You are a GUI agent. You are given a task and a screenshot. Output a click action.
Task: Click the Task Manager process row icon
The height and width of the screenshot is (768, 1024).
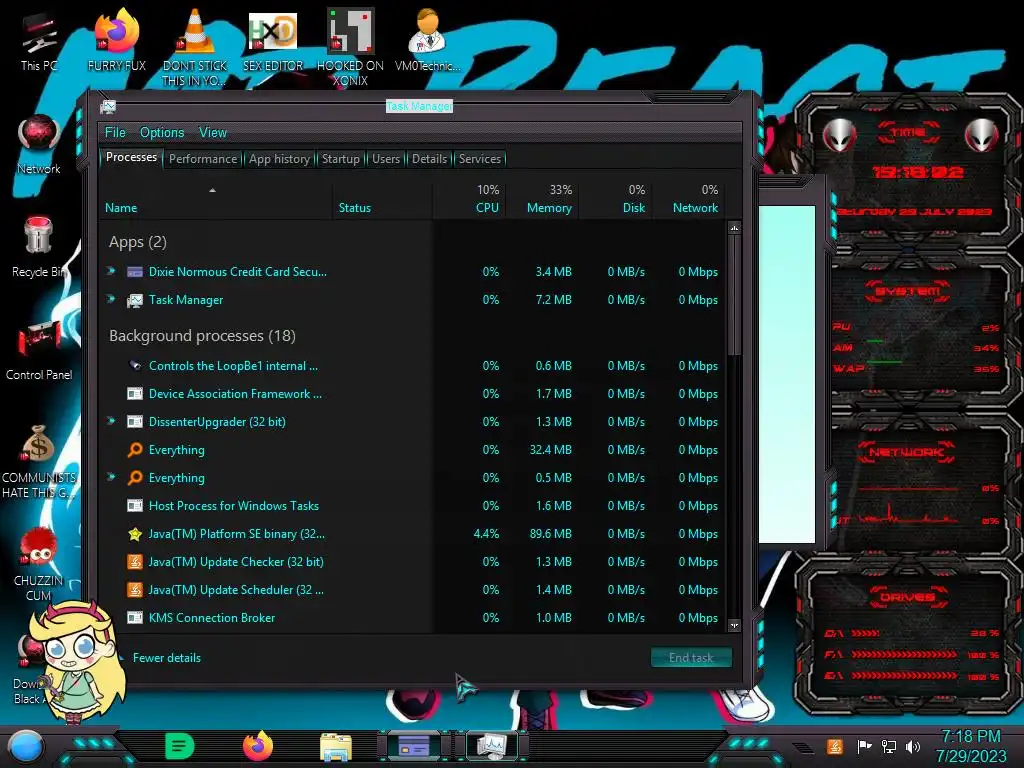(x=135, y=300)
